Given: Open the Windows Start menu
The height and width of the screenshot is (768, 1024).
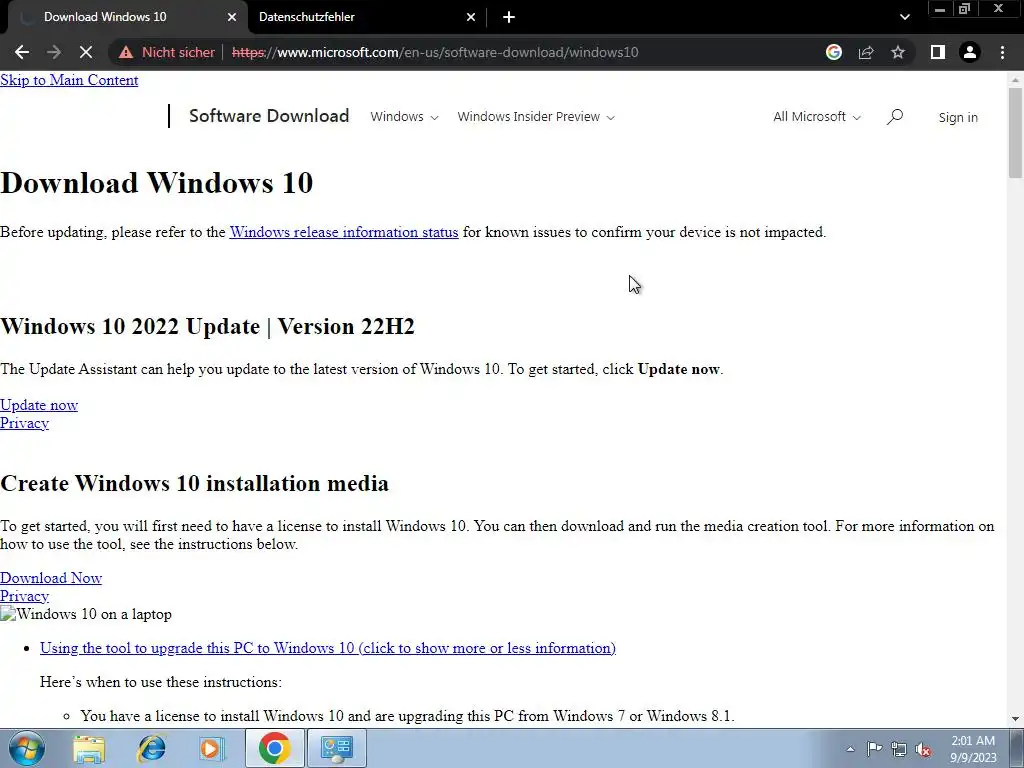Looking at the screenshot, I should pyautogui.click(x=27, y=748).
